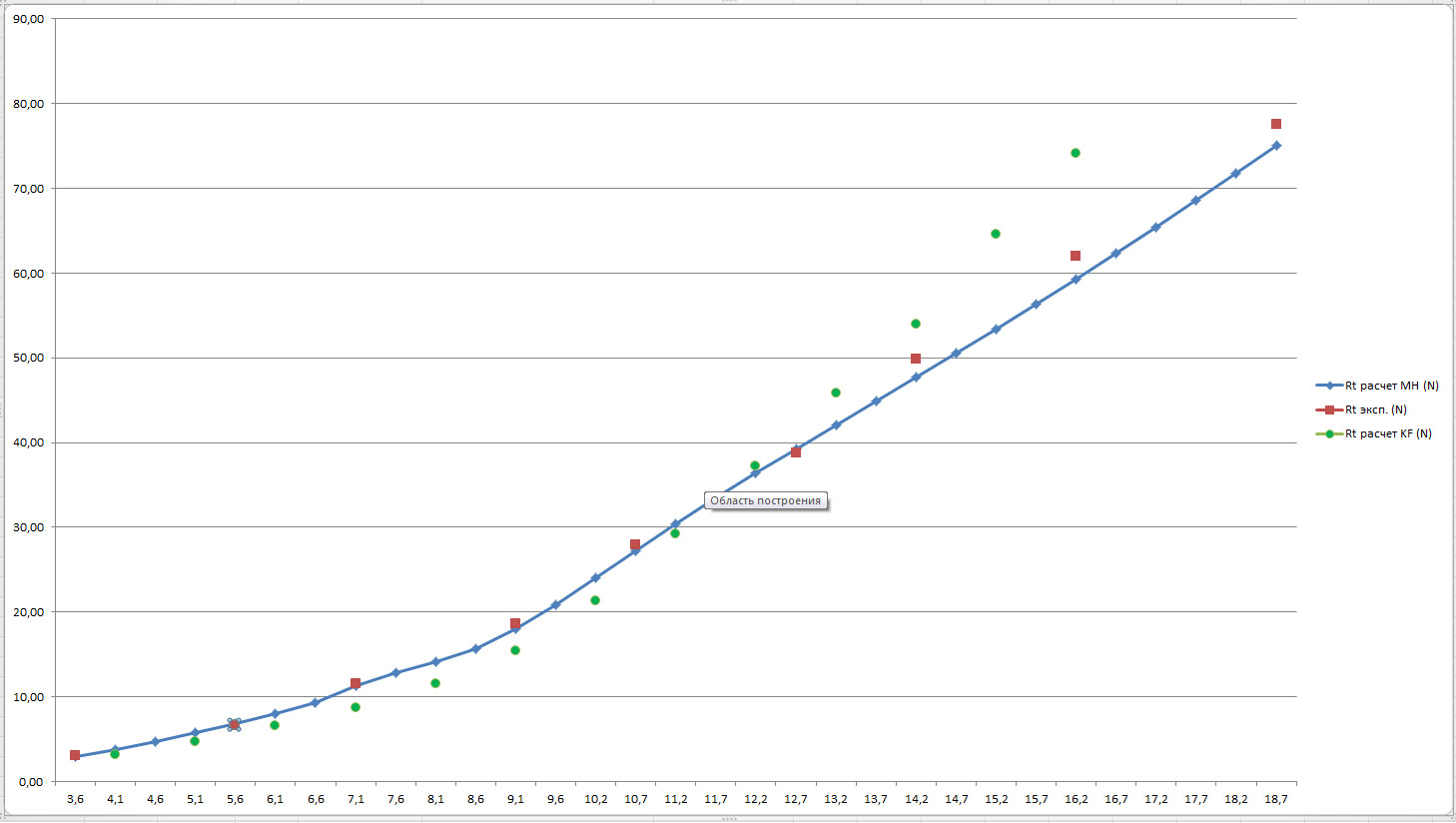
Task: Click the selected data marker above 5,6
Action: [235, 724]
